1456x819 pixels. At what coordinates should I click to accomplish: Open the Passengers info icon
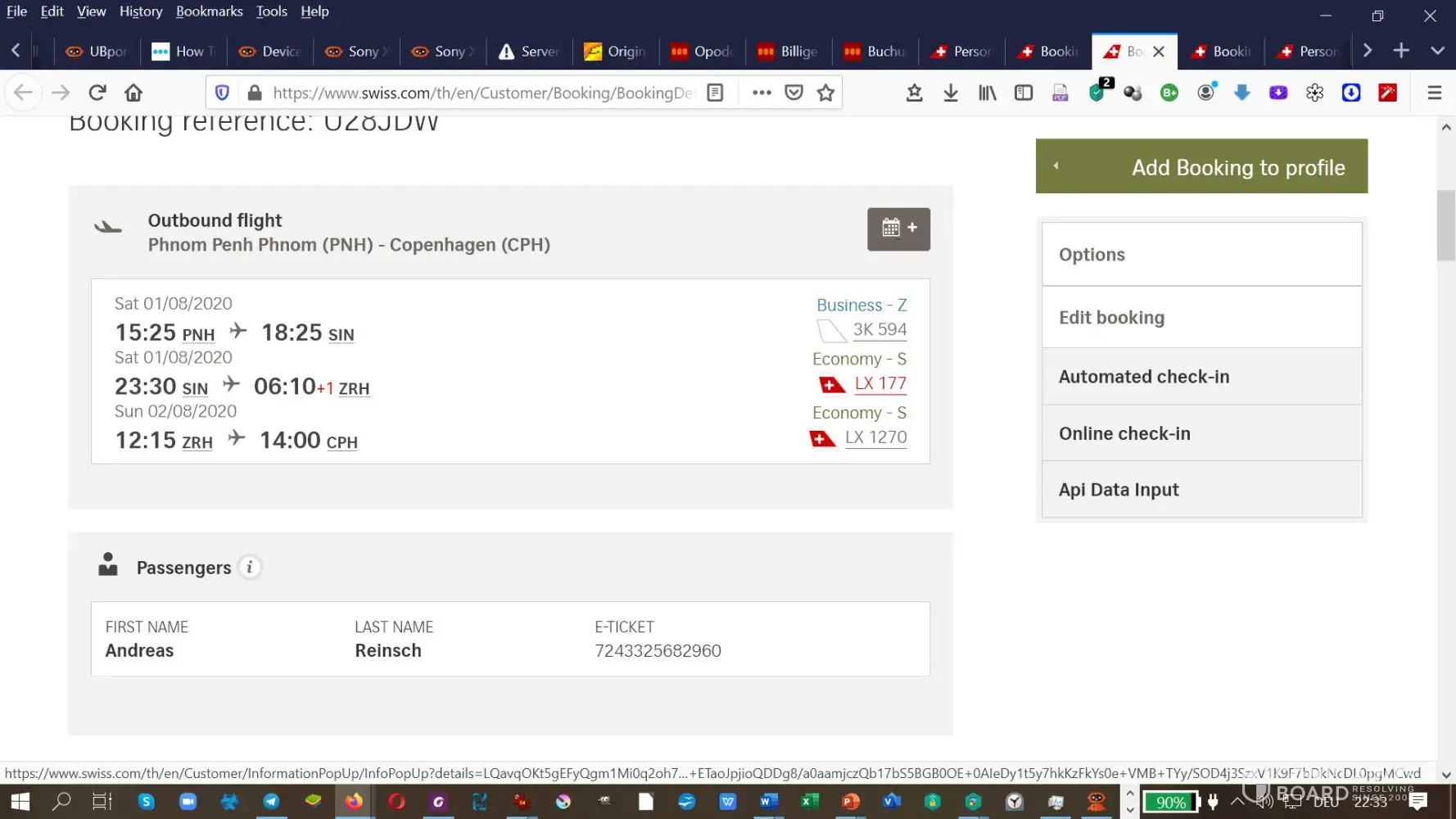(250, 567)
